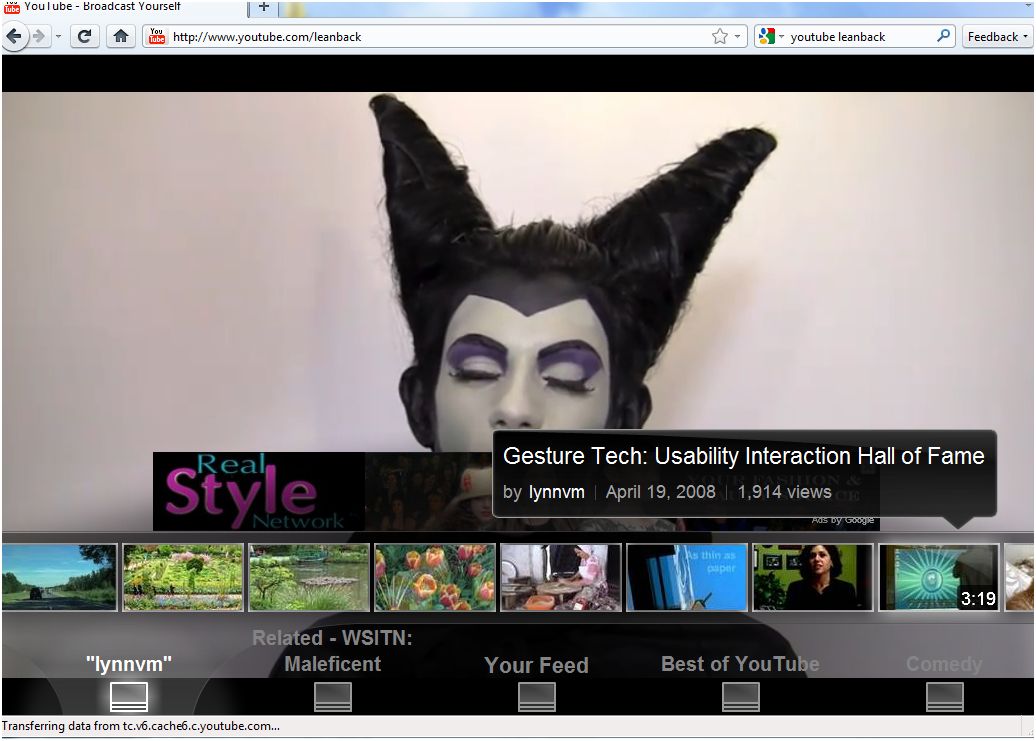Screen dimensions: 1036x741
Task: Open the Feedback dropdown
Action: click(x=997, y=37)
